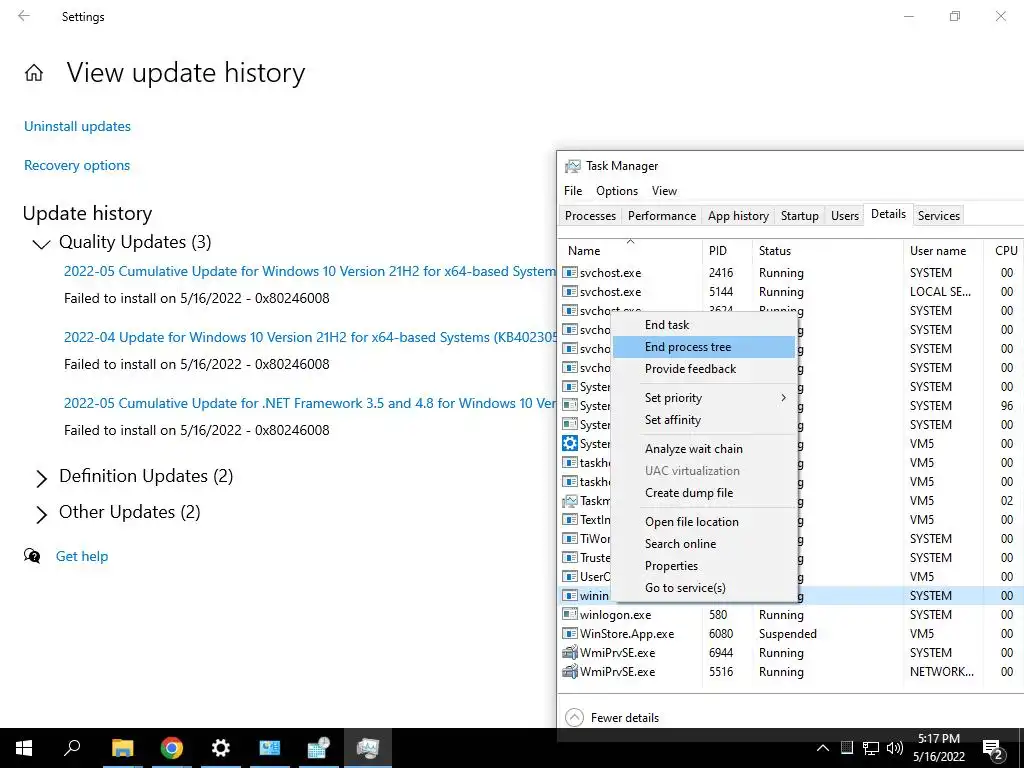Click the Task Manager taskbar icon
The height and width of the screenshot is (768, 1024).
coord(368,748)
